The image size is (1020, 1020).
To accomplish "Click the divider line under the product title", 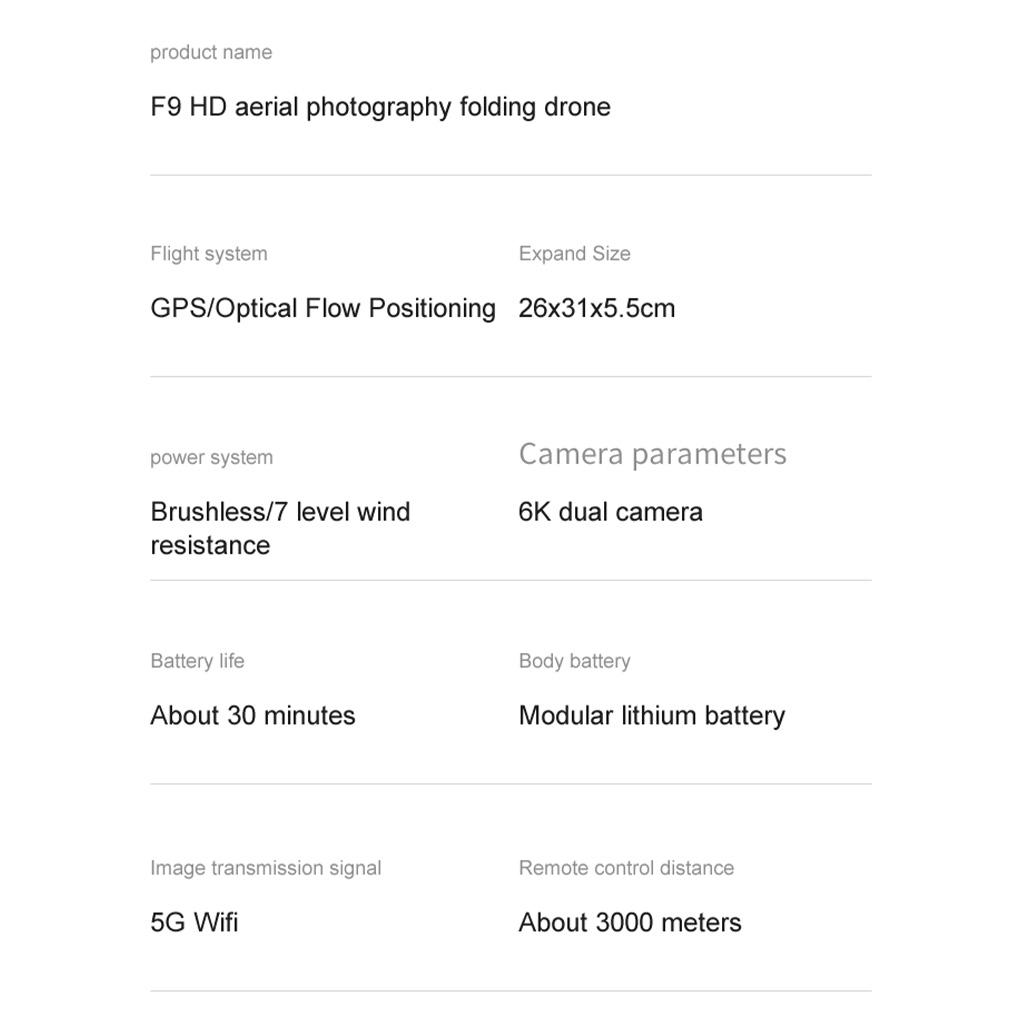I will point(510,175).
